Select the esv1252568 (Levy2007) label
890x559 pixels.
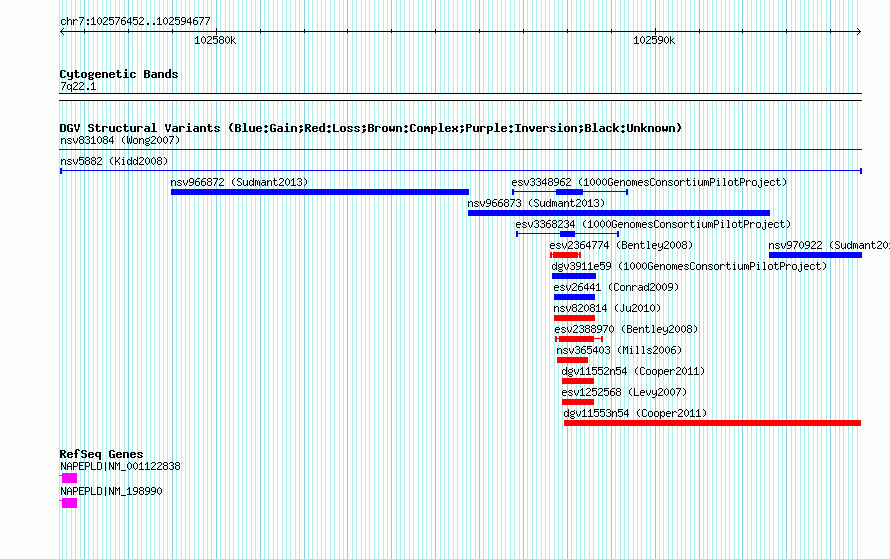point(624,392)
